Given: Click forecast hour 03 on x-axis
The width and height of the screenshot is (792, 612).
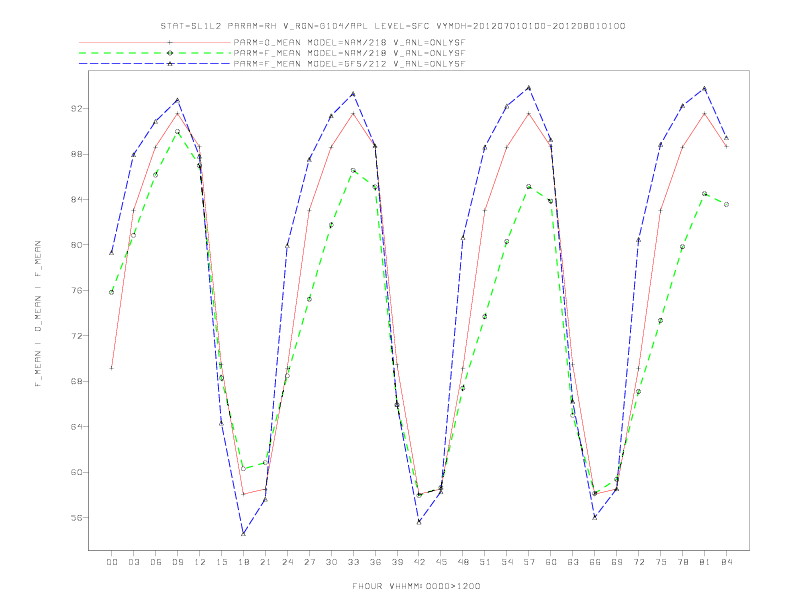Looking at the screenshot, I should coord(133,562).
